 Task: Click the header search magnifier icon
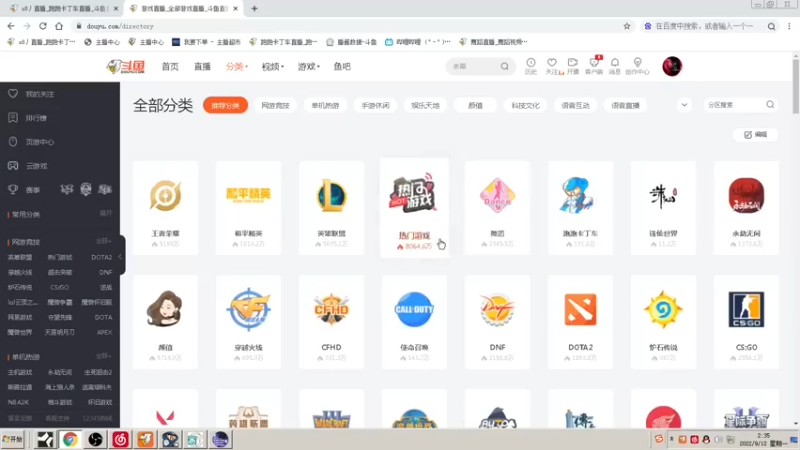tap(505, 66)
